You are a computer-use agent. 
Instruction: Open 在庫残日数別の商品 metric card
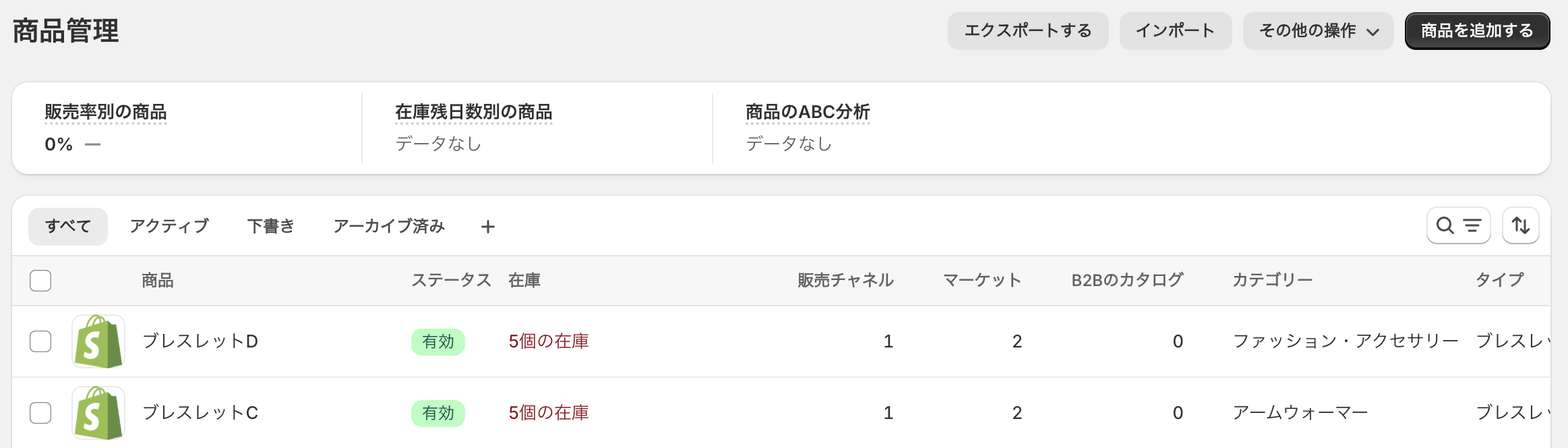coord(537,128)
